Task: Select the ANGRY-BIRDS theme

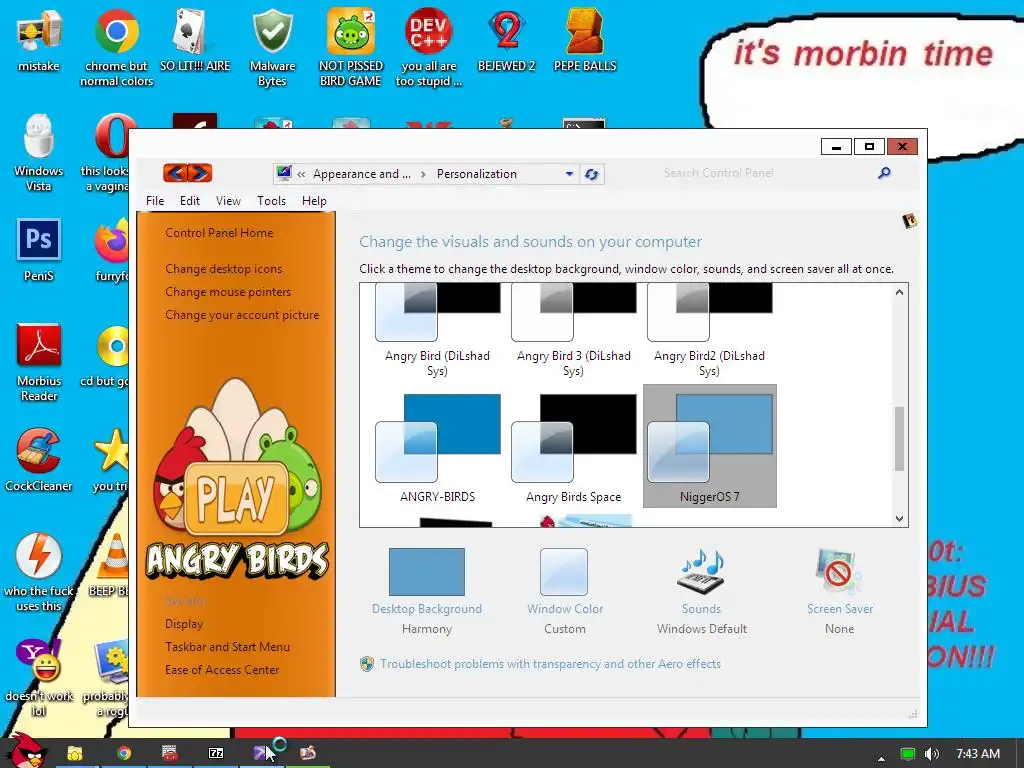Action: (437, 446)
